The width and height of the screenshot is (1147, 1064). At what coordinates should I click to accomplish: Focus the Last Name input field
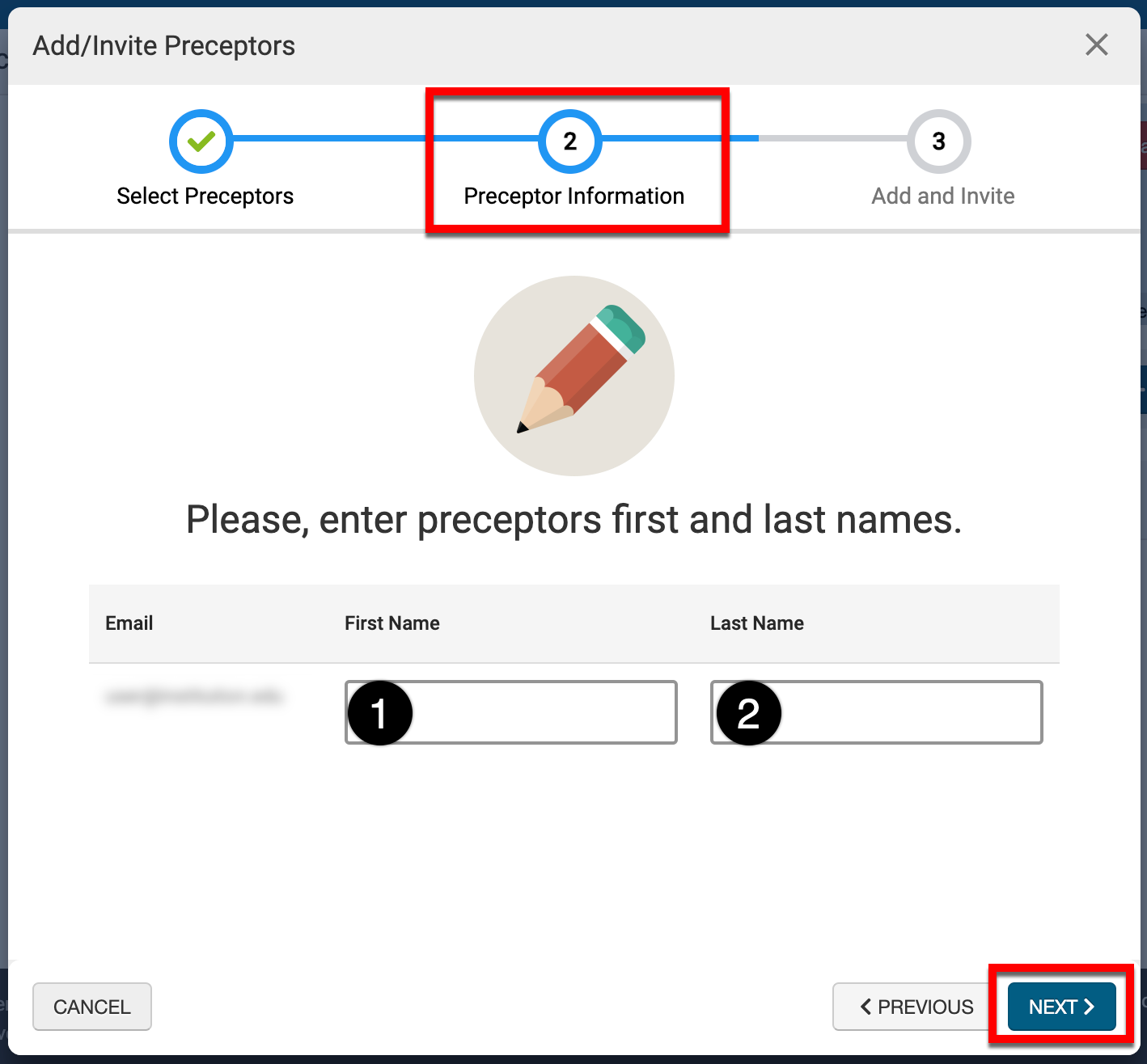[910, 712]
